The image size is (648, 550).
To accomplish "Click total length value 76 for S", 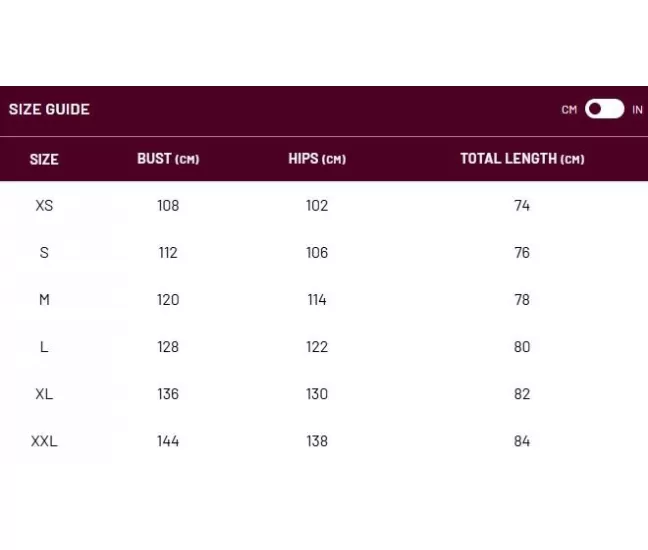I will coord(522,252).
